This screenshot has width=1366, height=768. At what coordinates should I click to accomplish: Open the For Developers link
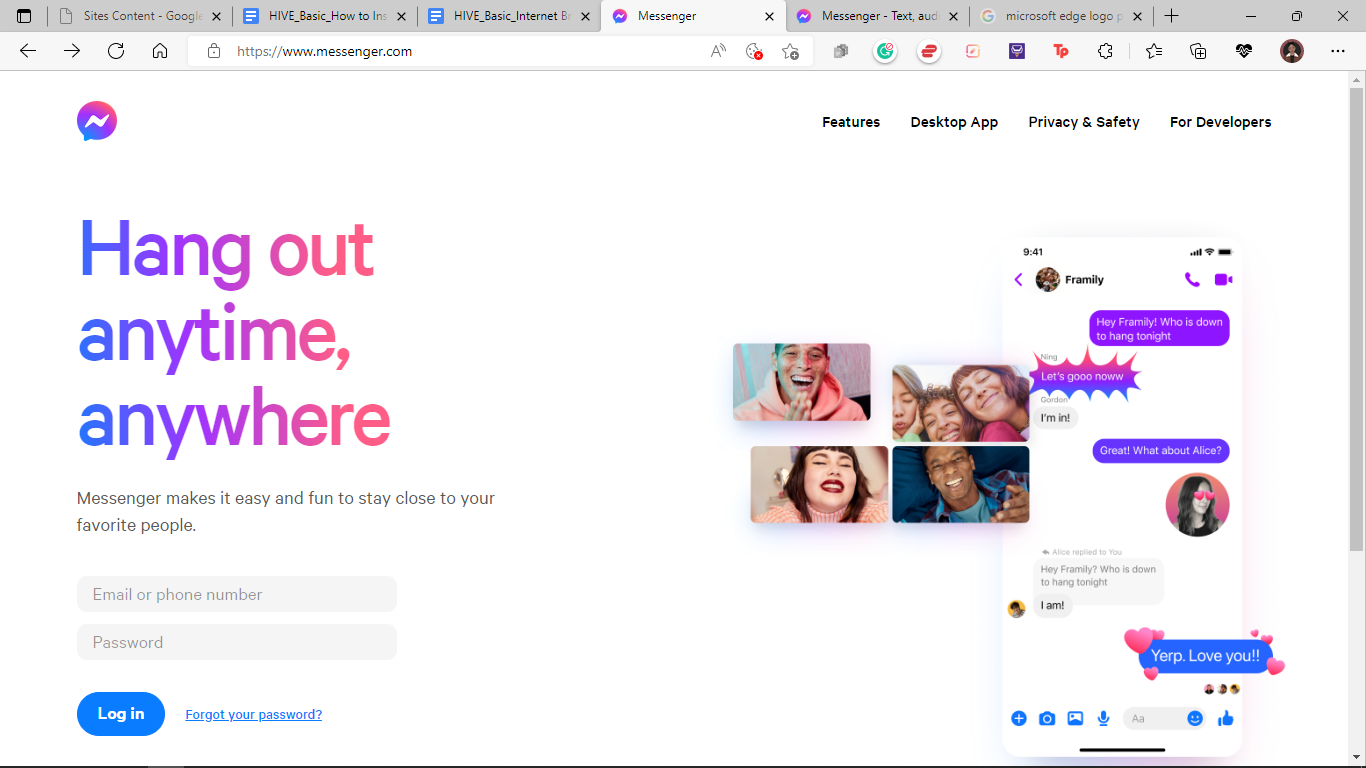click(x=1220, y=122)
